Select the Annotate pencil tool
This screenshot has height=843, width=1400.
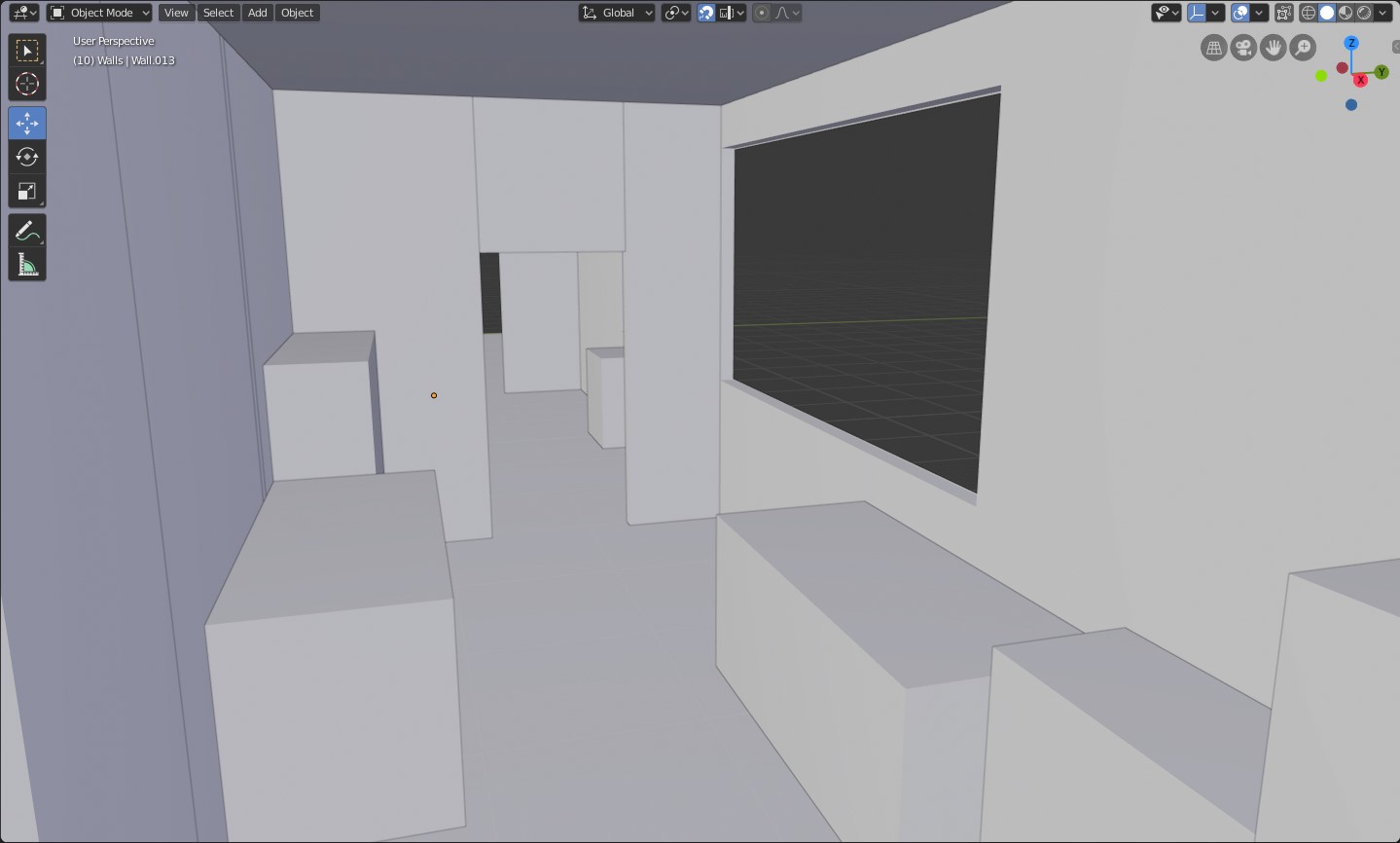click(27, 231)
